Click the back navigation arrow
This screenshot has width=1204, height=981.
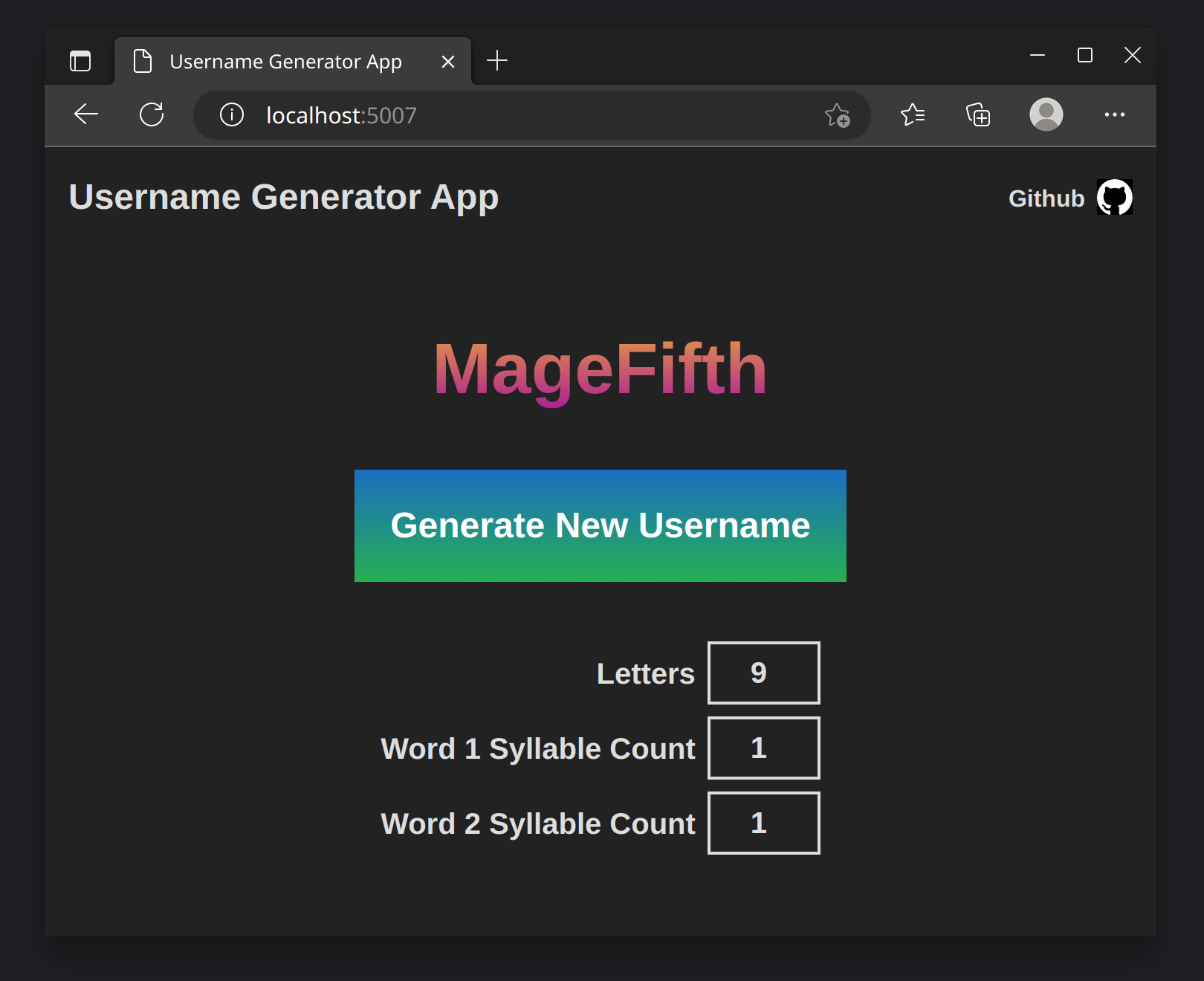(85, 114)
